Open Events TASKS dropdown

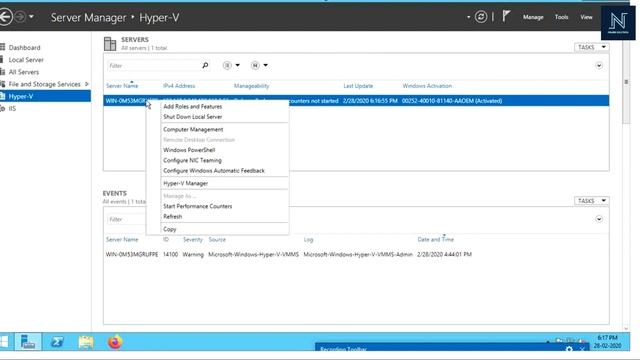(591, 201)
